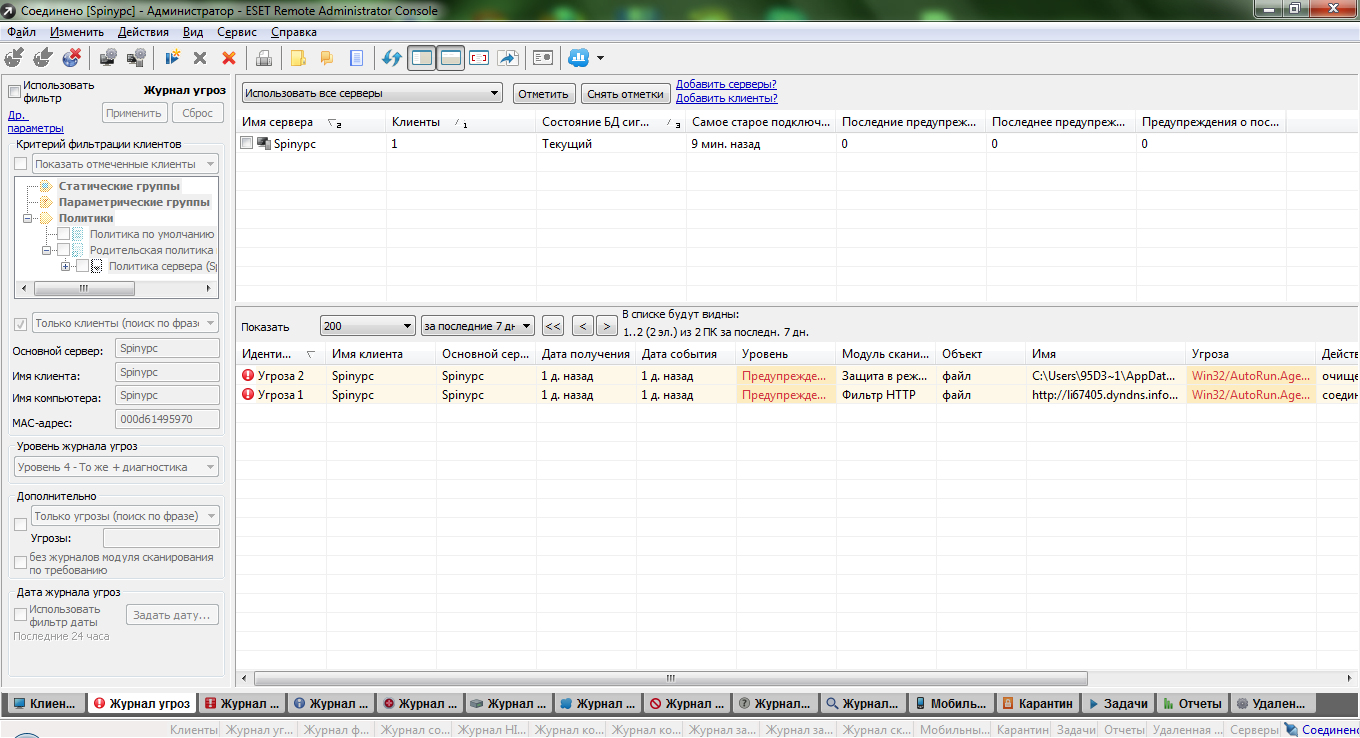1360x738 pixels.
Task: Open the Использовать все серверы dropdown
Action: point(372,94)
